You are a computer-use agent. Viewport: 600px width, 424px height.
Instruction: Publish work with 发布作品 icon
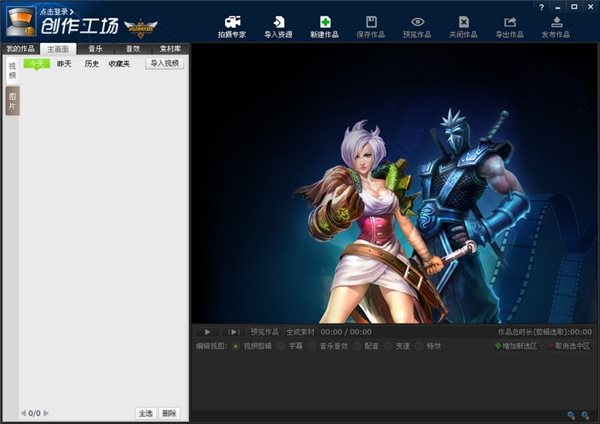[556, 27]
